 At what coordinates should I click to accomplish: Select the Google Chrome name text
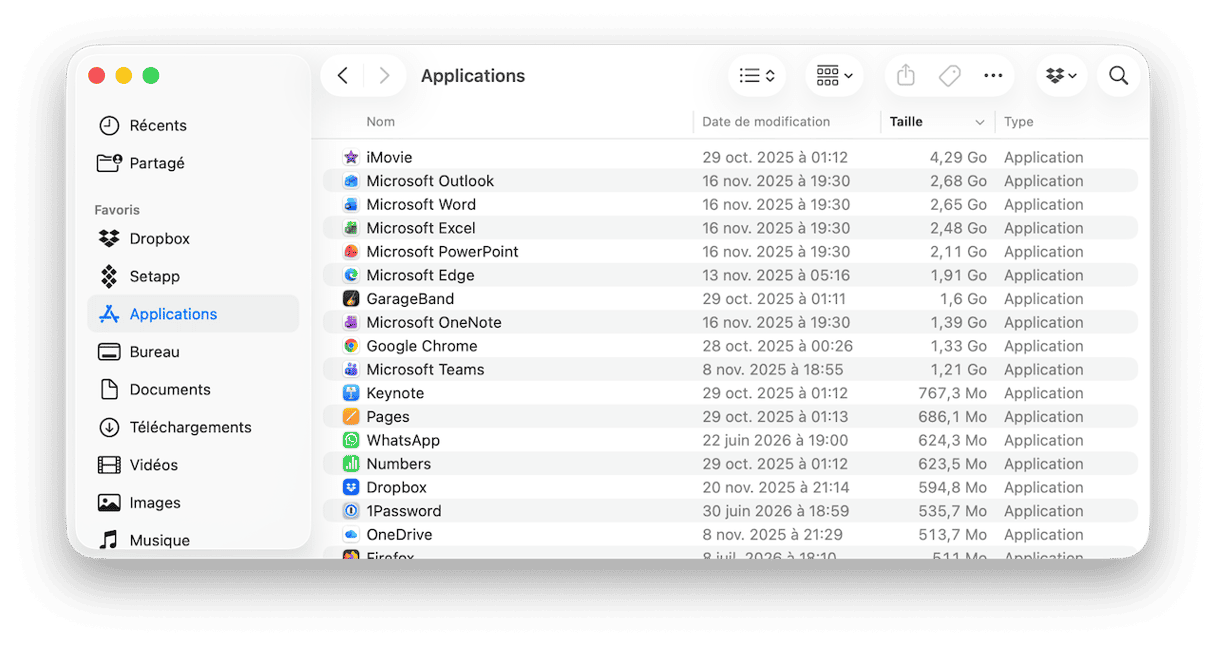point(422,346)
